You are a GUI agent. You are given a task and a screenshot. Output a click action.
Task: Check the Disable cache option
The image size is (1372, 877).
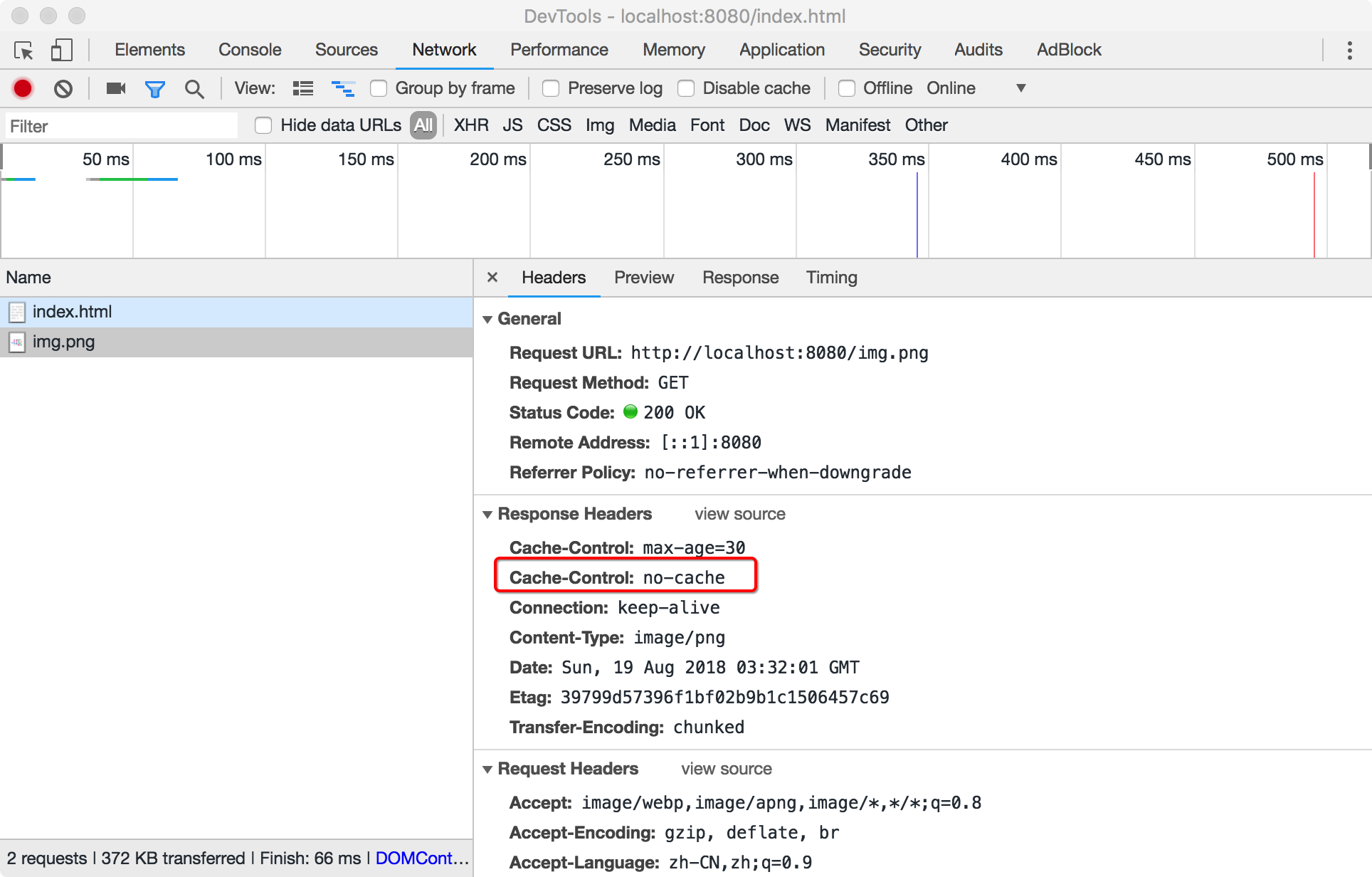coord(686,88)
